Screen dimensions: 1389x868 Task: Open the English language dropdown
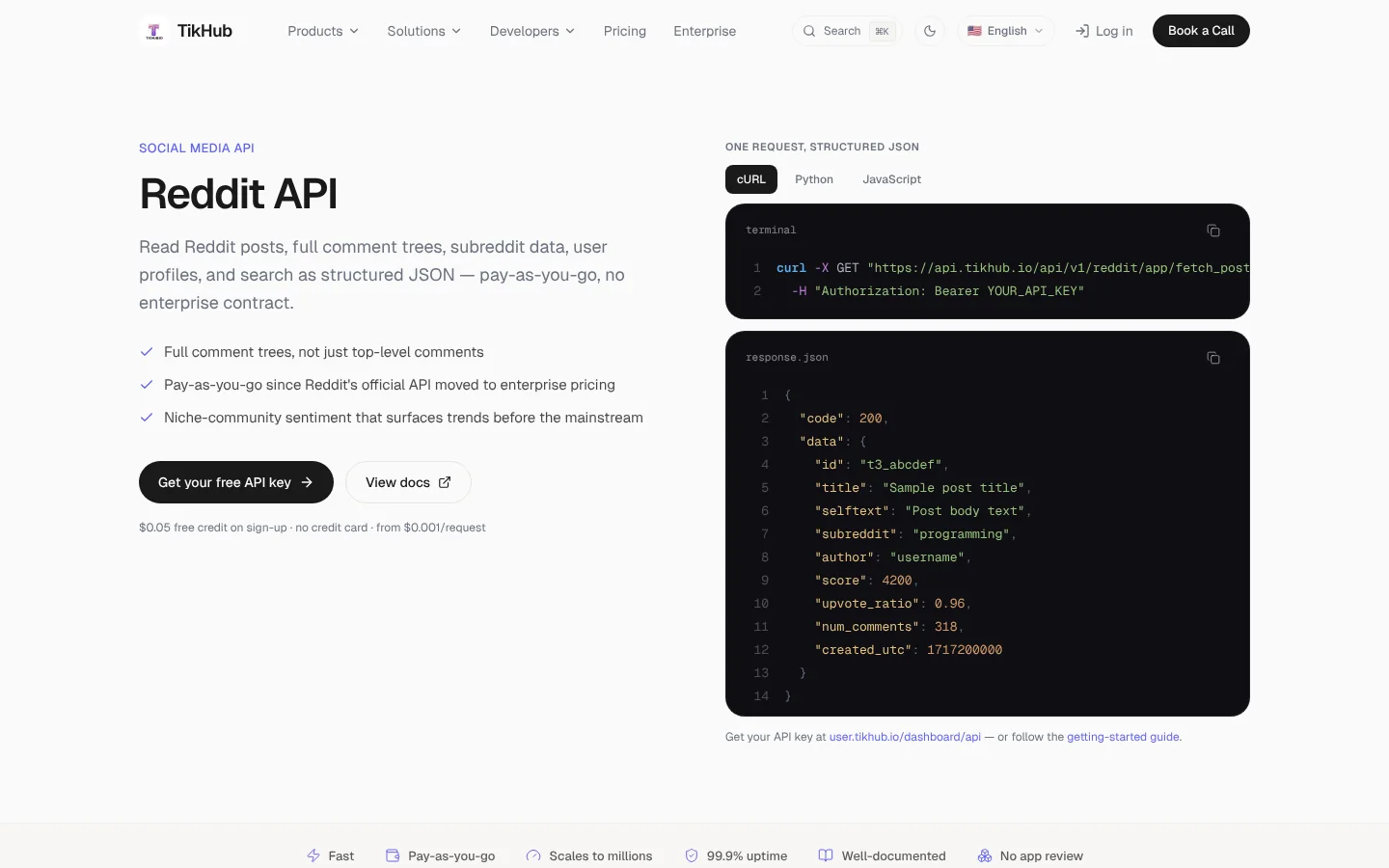point(1006,31)
